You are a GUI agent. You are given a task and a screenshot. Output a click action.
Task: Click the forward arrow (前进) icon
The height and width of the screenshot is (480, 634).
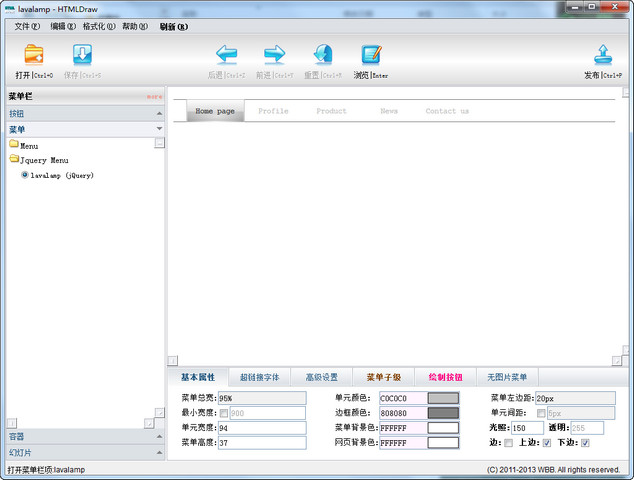point(274,55)
